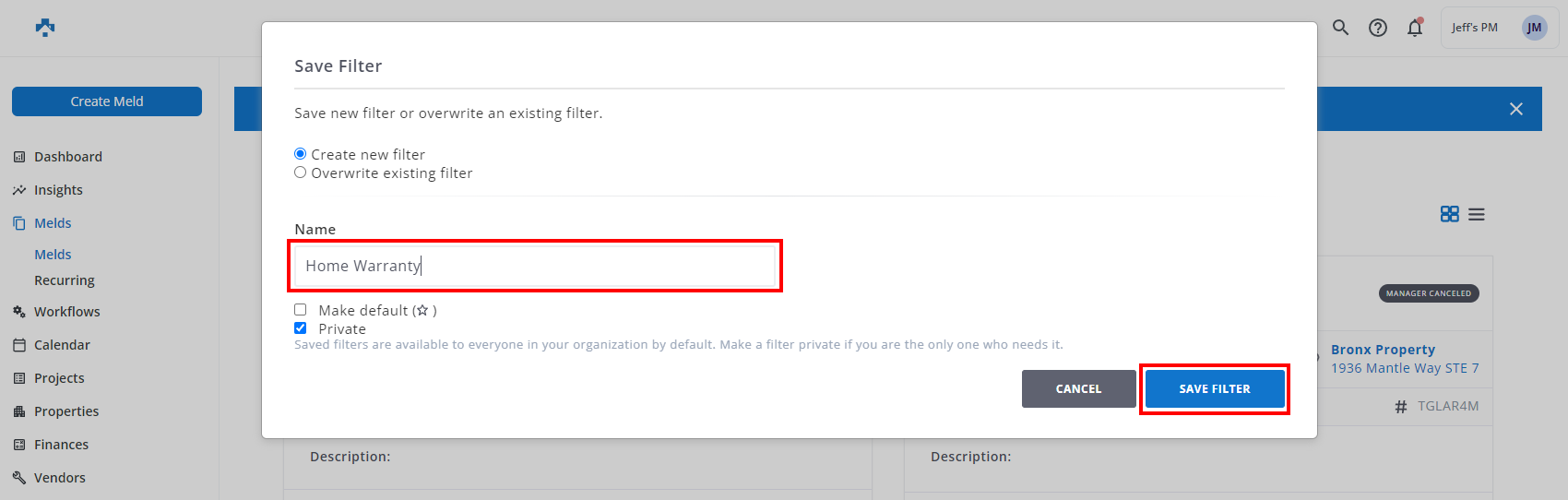
Task: Click the Property Meld logo
Action: tap(45, 28)
